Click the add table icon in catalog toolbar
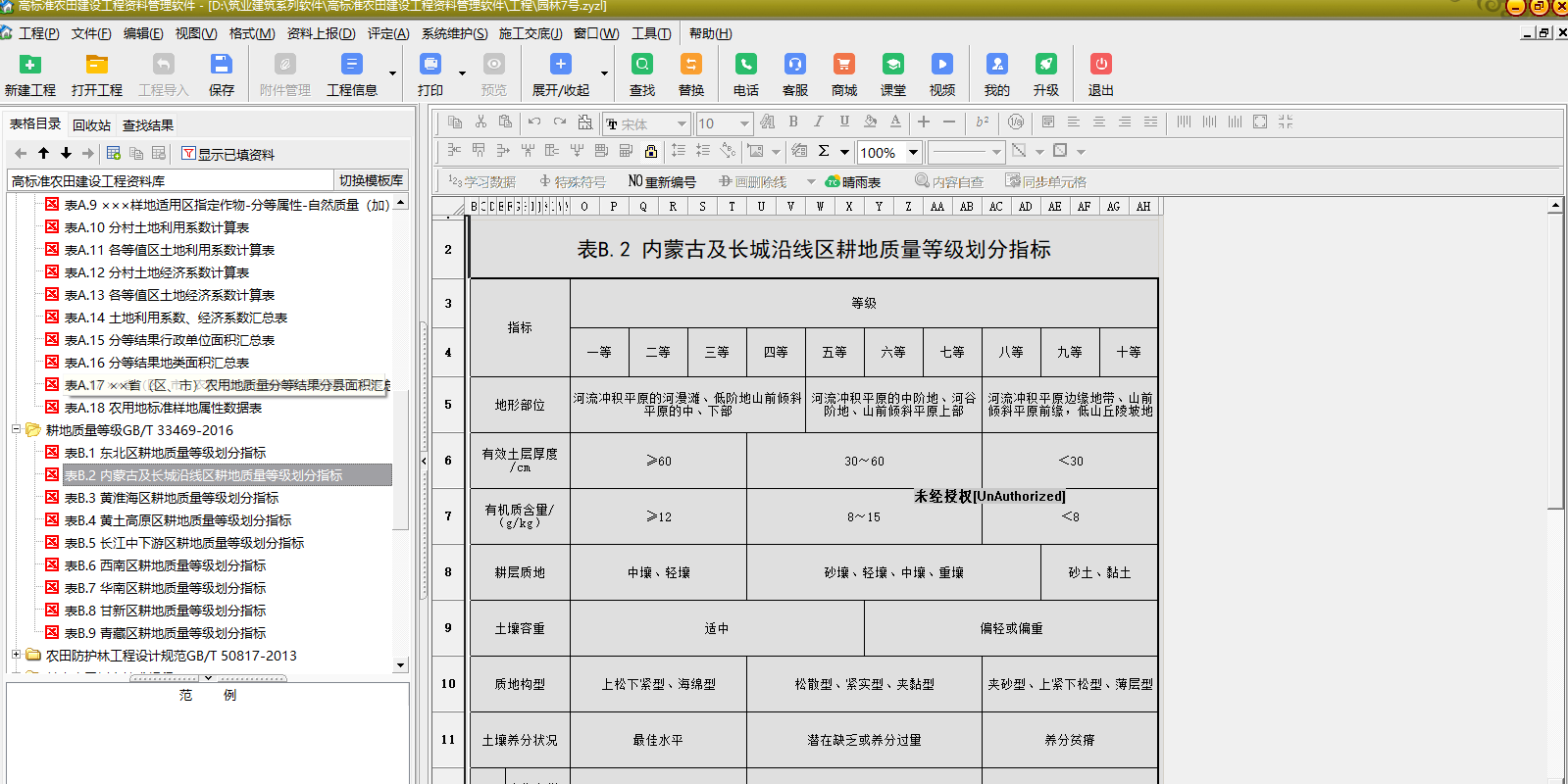Image resolution: width=1568 pixels, height=784 pixels. tap(114, 153)
